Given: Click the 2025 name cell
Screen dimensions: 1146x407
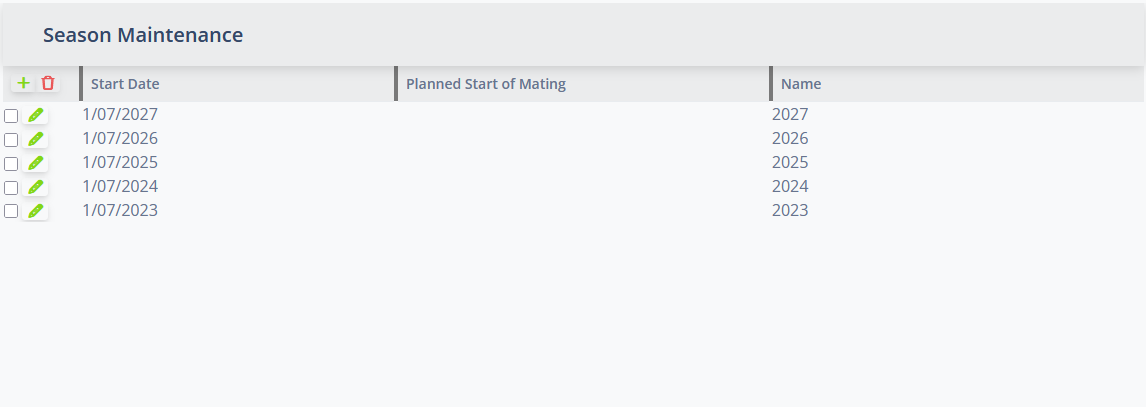Looking at the screenshot, I should pyautogui.click(x=790, y=162).
